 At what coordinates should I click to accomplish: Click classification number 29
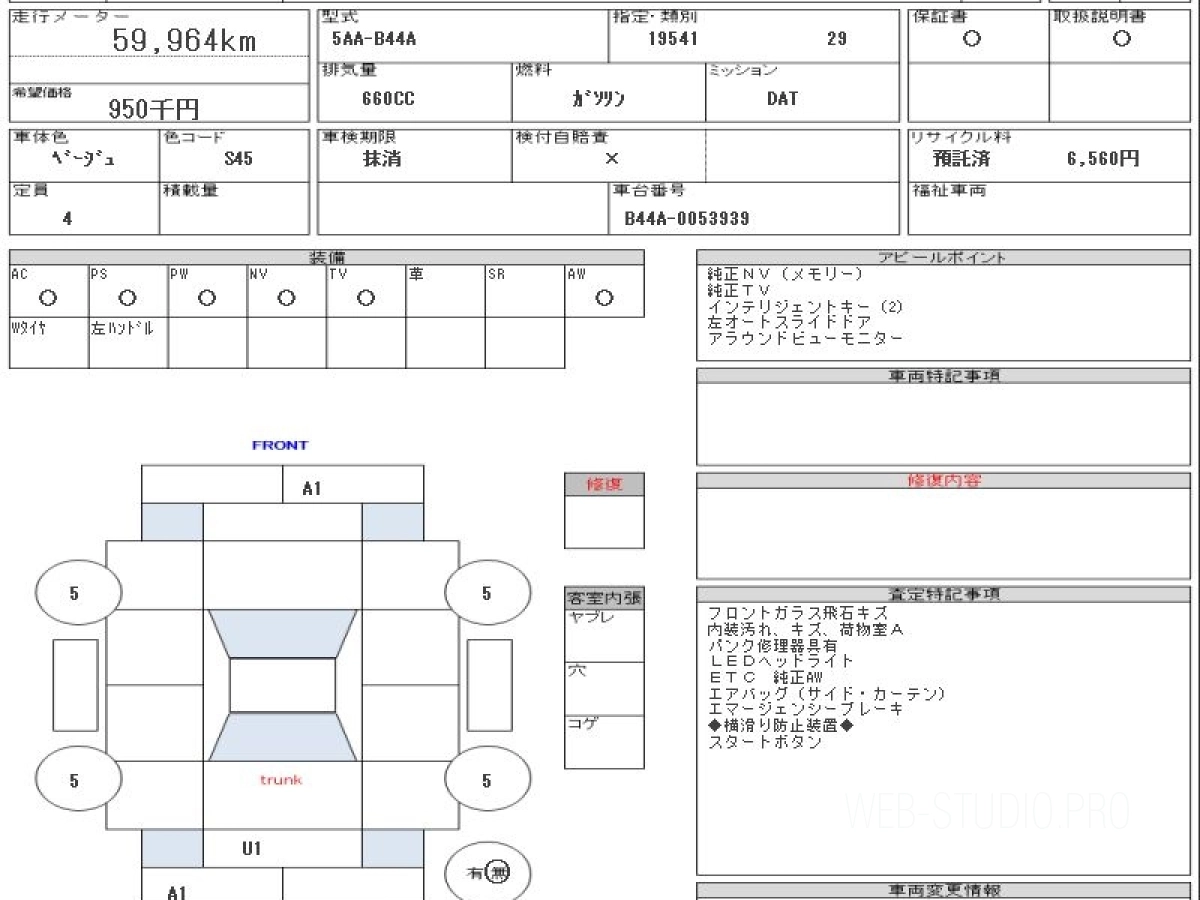837,40
